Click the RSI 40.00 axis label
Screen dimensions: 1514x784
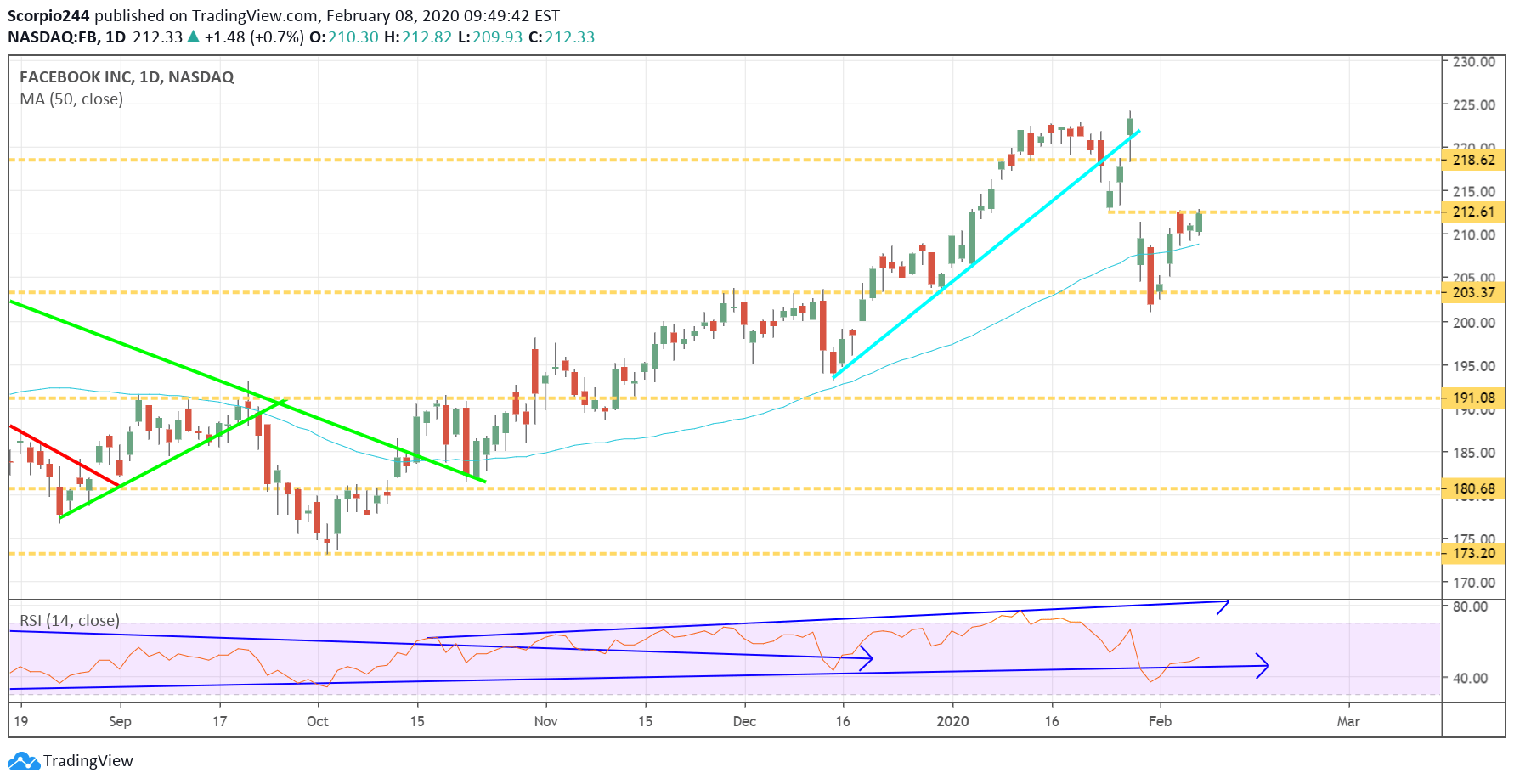(1471, 678)
